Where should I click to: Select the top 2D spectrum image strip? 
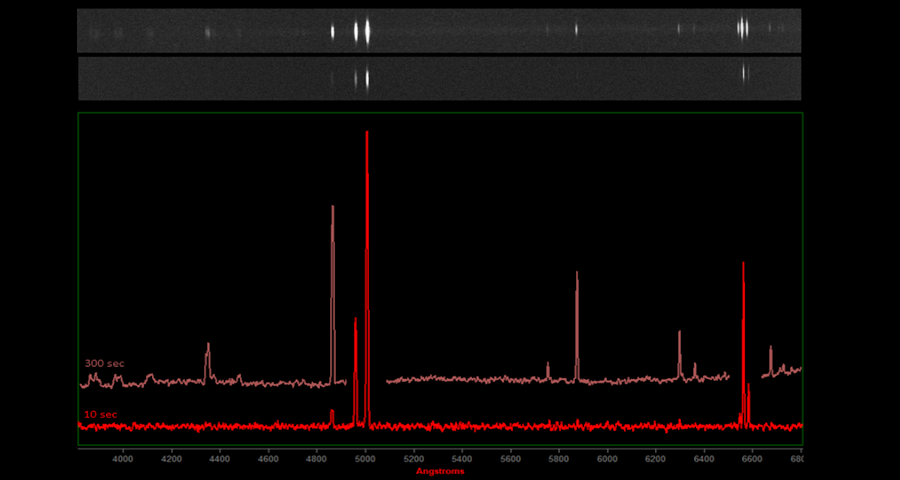click(x=439, y=31)
